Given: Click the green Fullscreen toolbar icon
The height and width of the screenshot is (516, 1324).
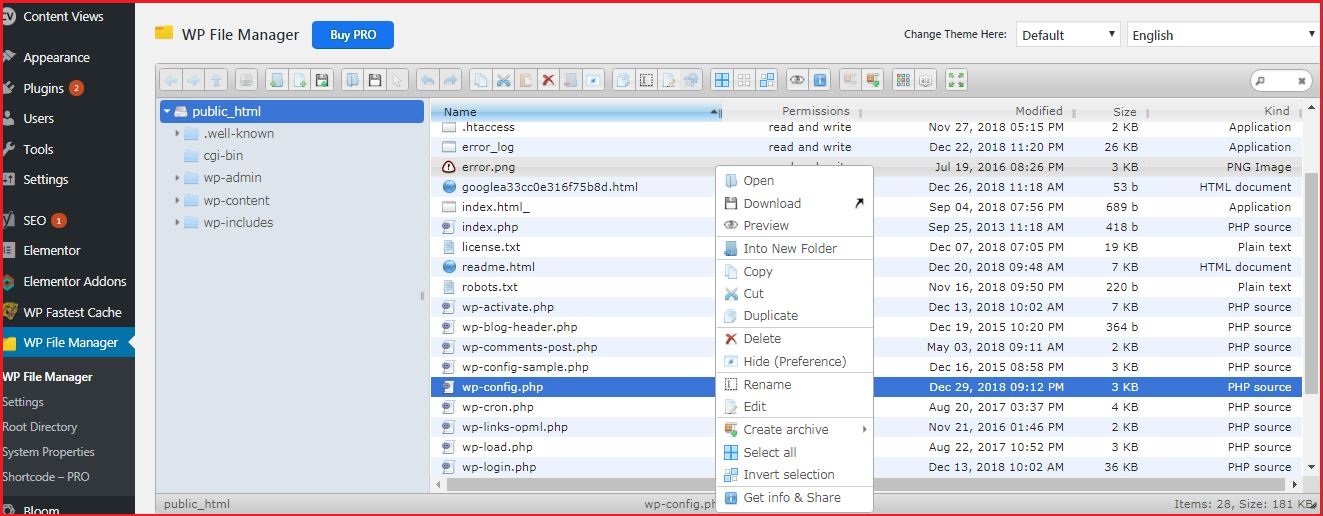Looking at the screenshot, I should click(x=956, y=80).
